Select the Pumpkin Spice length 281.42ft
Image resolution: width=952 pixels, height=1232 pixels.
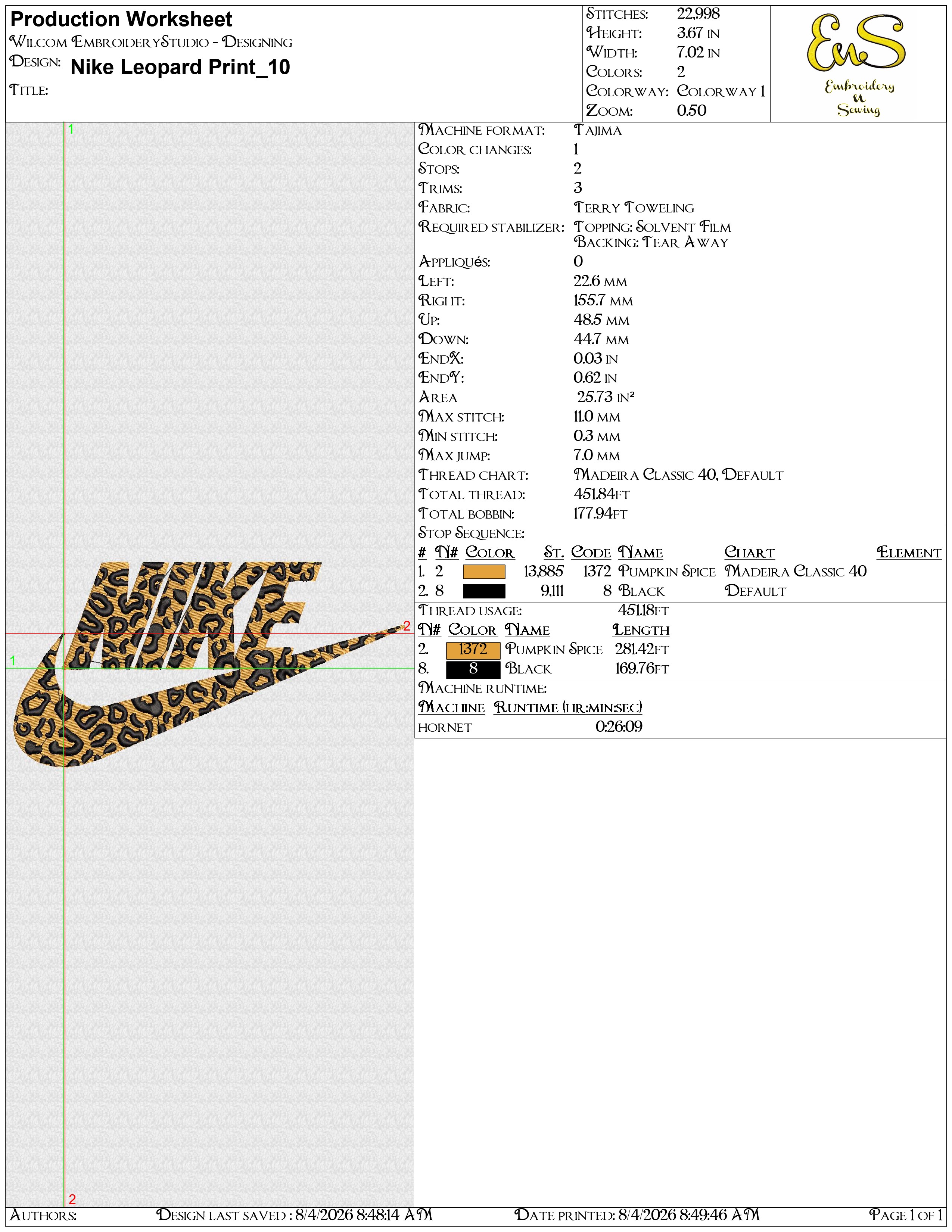642,650
